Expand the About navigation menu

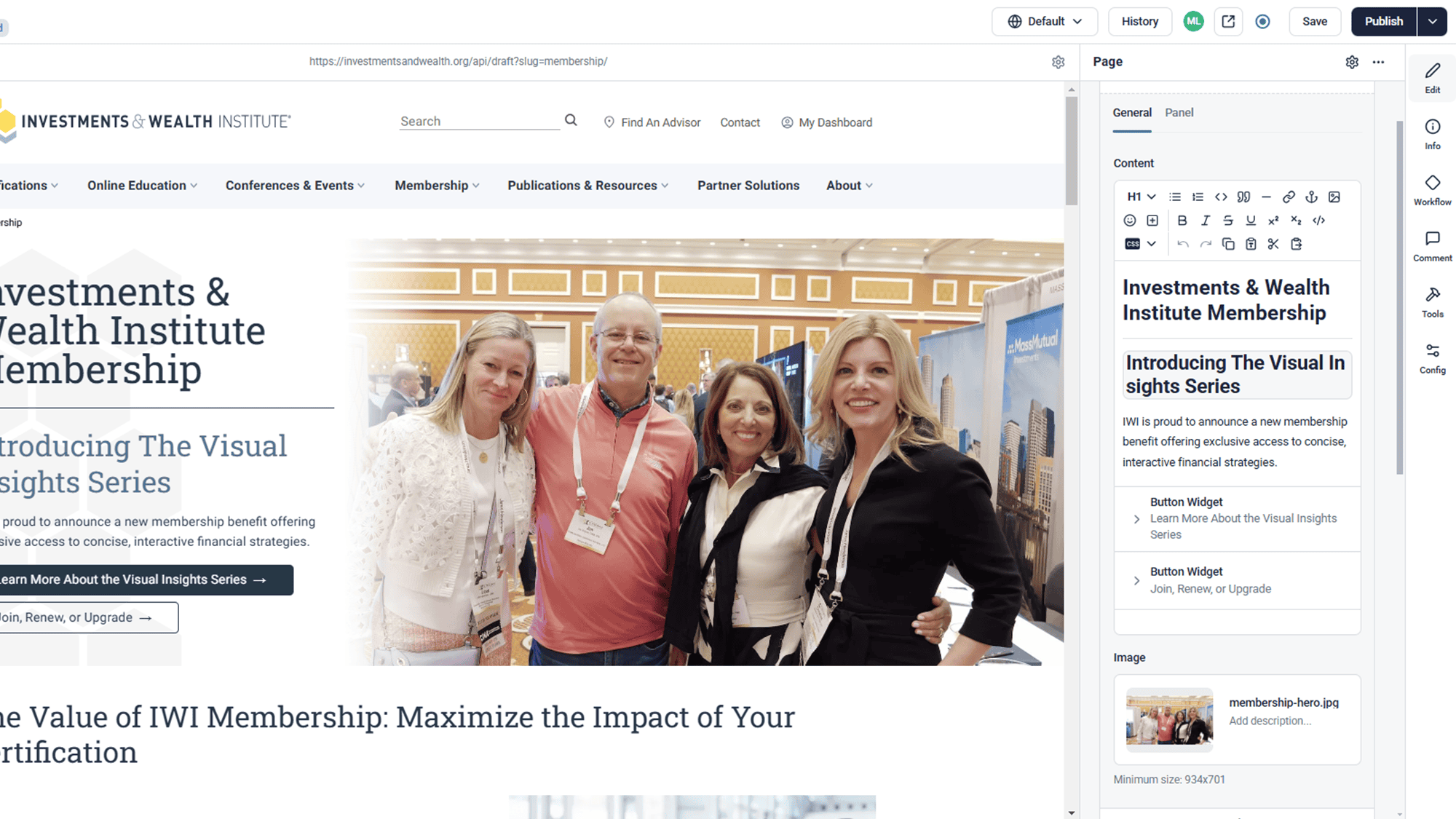[850, 186]
